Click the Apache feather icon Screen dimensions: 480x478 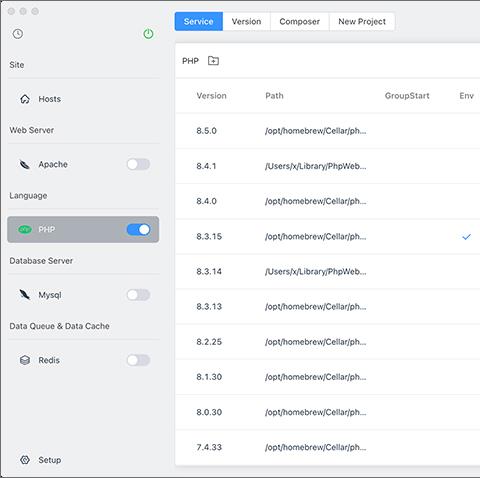25,164
